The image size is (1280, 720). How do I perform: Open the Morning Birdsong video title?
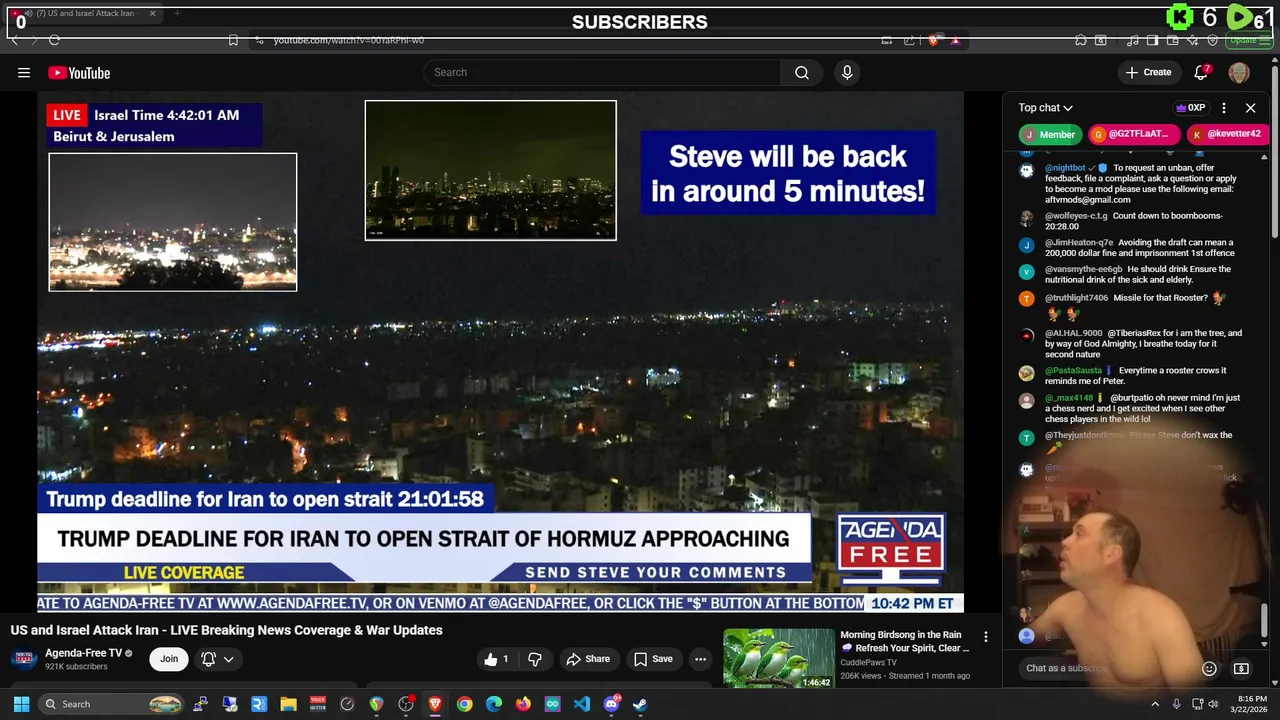coord(904,641)
